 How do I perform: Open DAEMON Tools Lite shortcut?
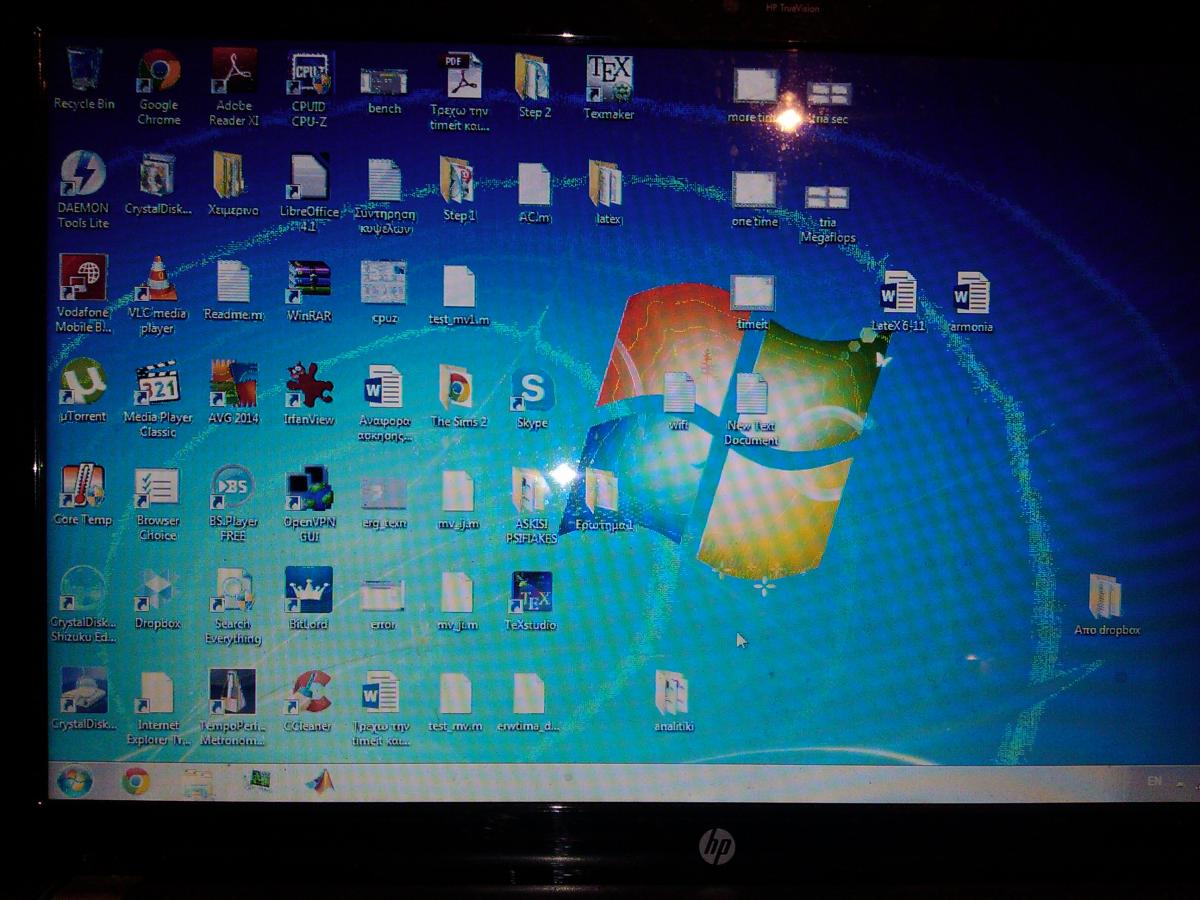pos(83,173)
